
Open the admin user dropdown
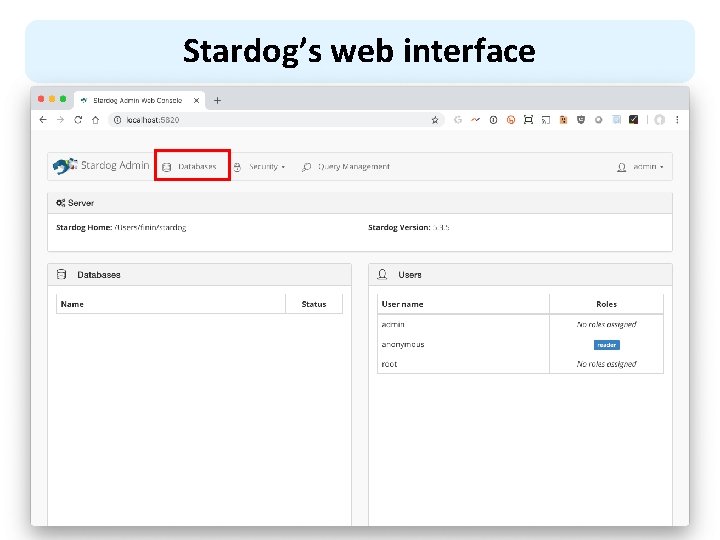point(644,167)
